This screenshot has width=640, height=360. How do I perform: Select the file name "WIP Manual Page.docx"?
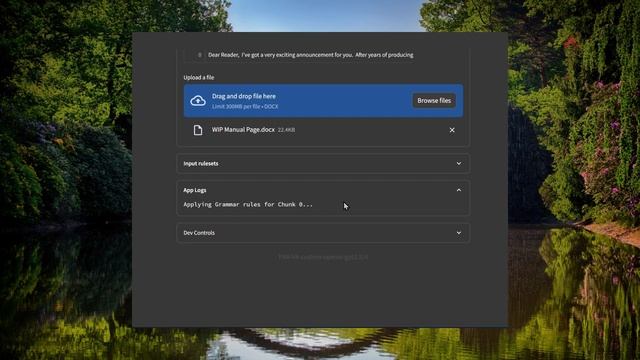243,129
